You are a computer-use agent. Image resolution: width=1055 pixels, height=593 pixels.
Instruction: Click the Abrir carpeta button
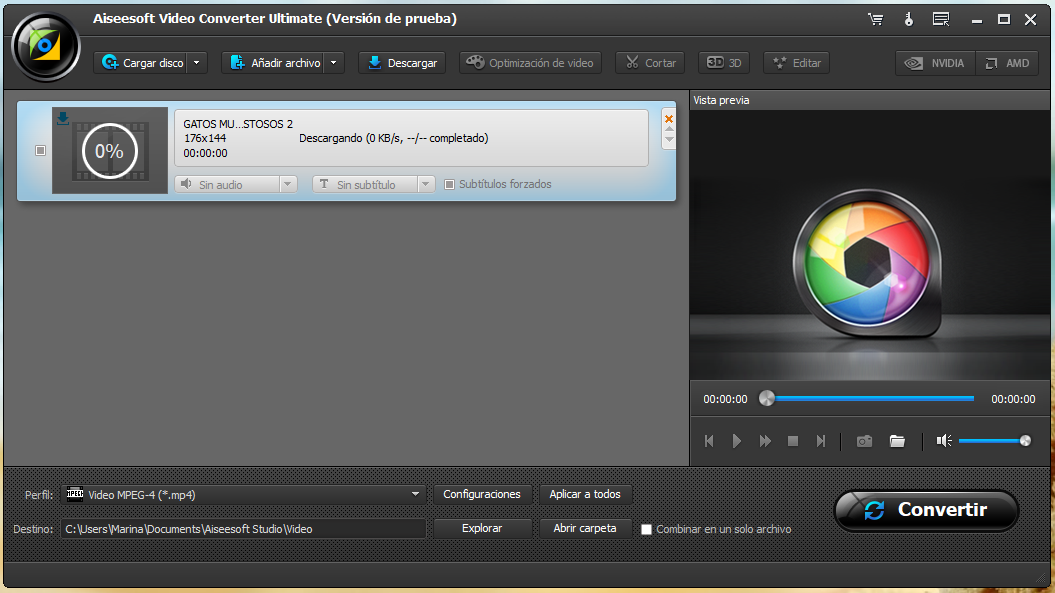click(585, 528)
